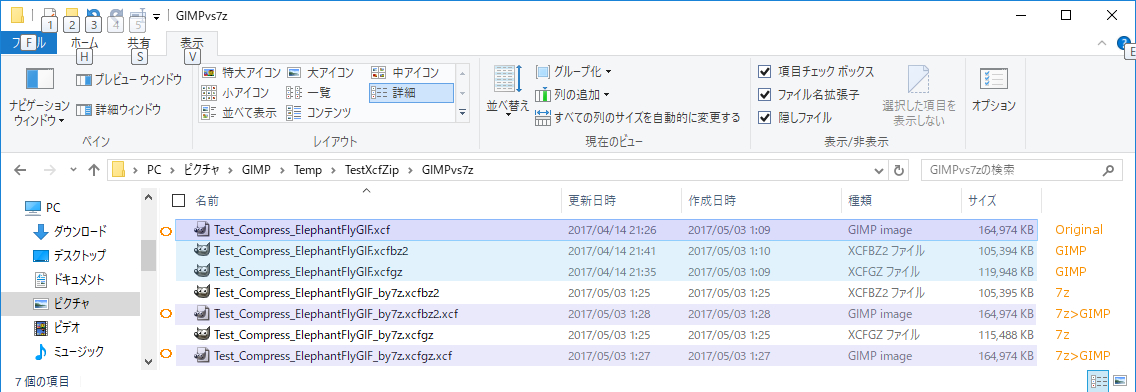1136x392 pixels.
Task: Select Test_Compress_ElephantFlyGIF.xcfbz2 file
Action: point(605,251)
